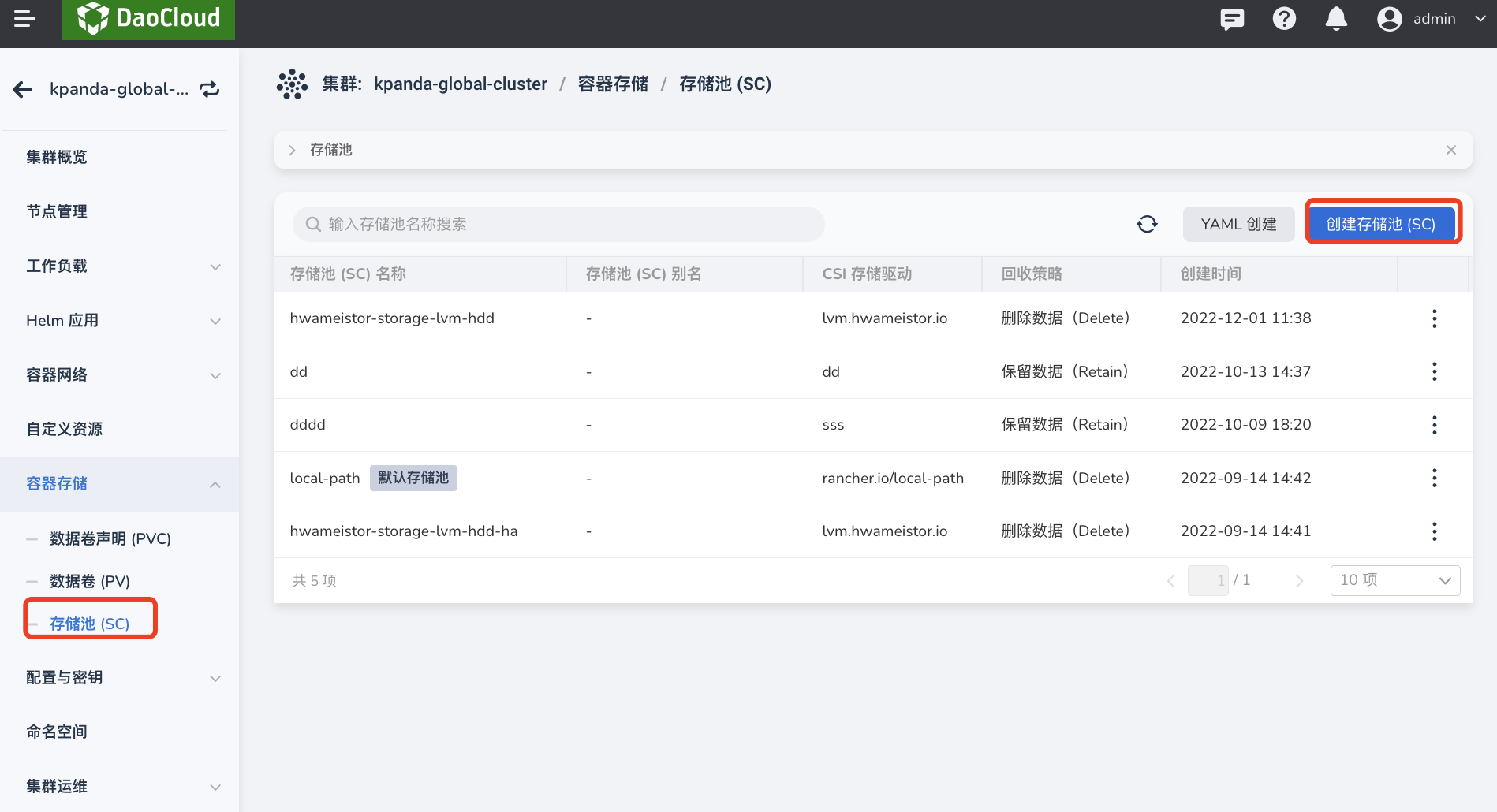Open 节点管理 in the sidebar
The height and width of the screenshot is (812, 1497).
pos(57,211)
